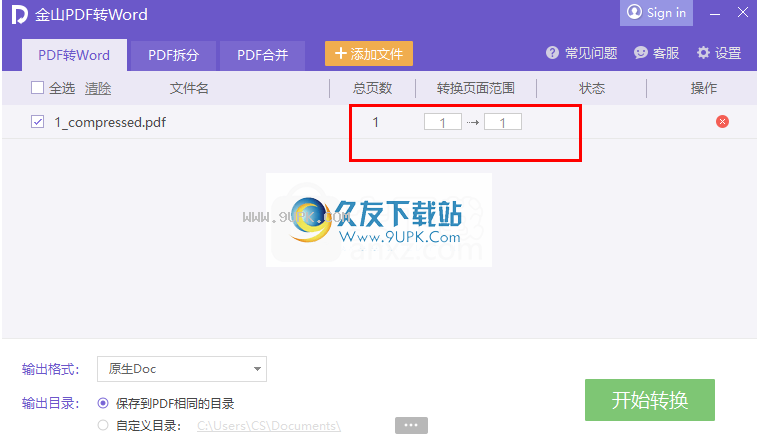Select 保存到PDF相同的目录 radio button
758x440 pixels.
pyautogui.click(x=103, y=403)
